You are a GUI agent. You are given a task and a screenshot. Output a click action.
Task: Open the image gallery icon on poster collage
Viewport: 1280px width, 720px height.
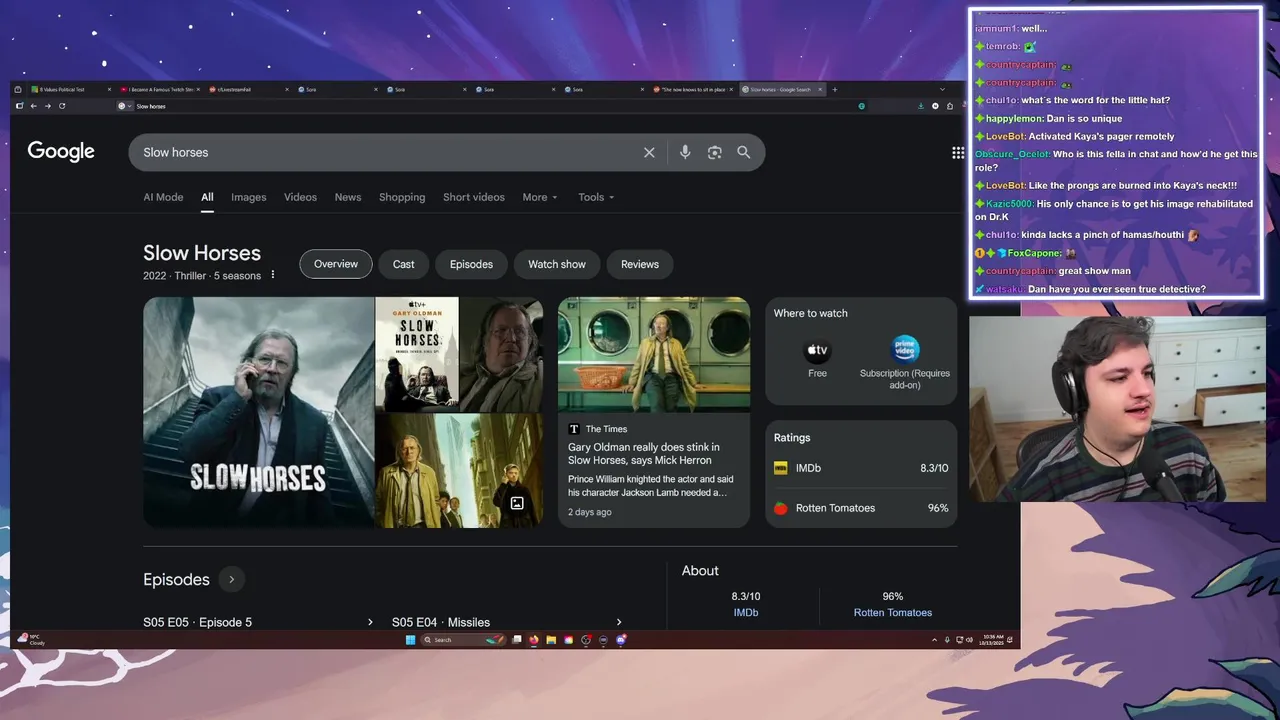point(517,503)
